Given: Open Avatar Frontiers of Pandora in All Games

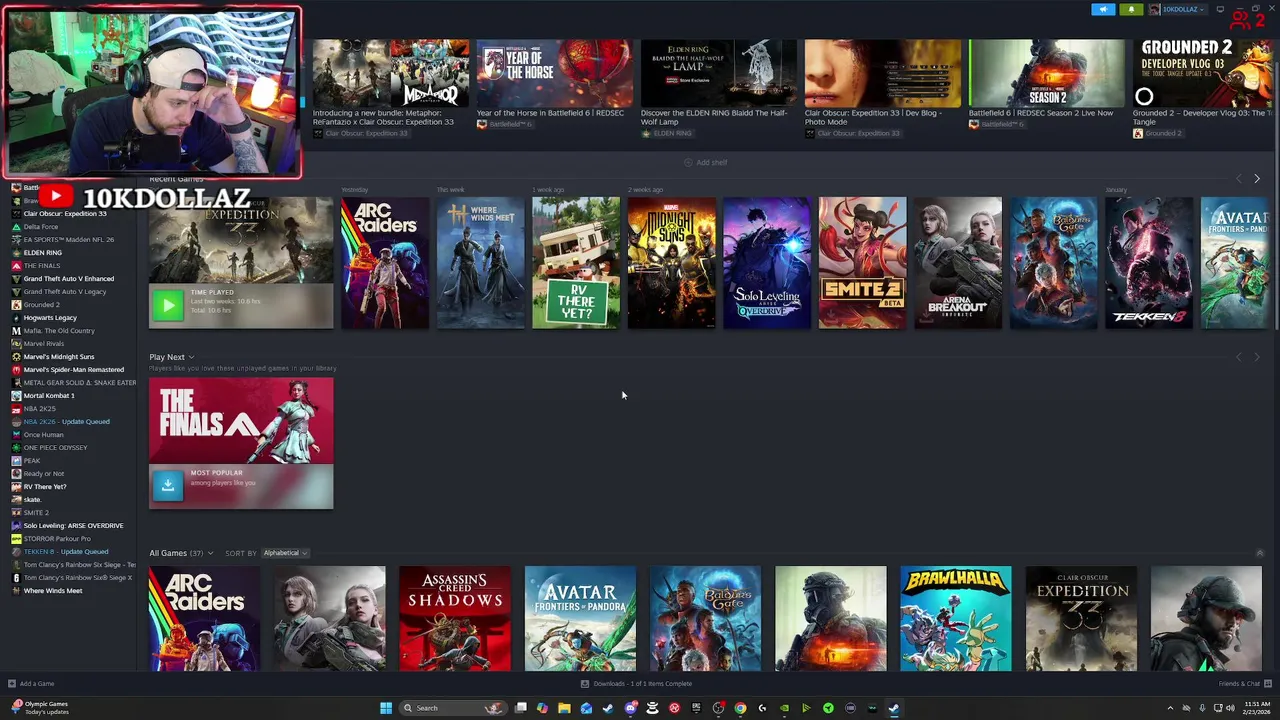Looking at the screenshot, I should [x=580, y=619].
